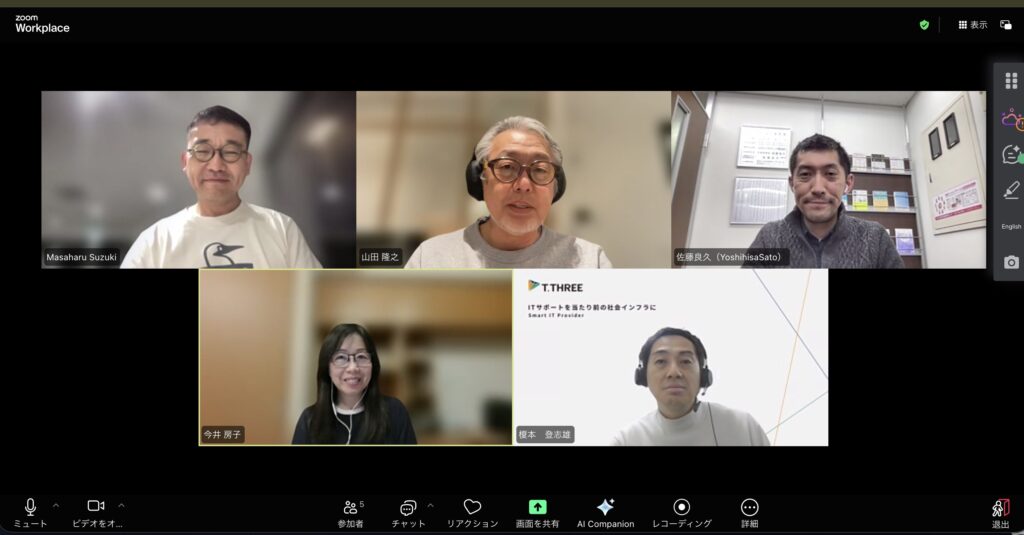Open the 表示 view layout menu
Screen dimensions: 1024x535
point(972,25)
